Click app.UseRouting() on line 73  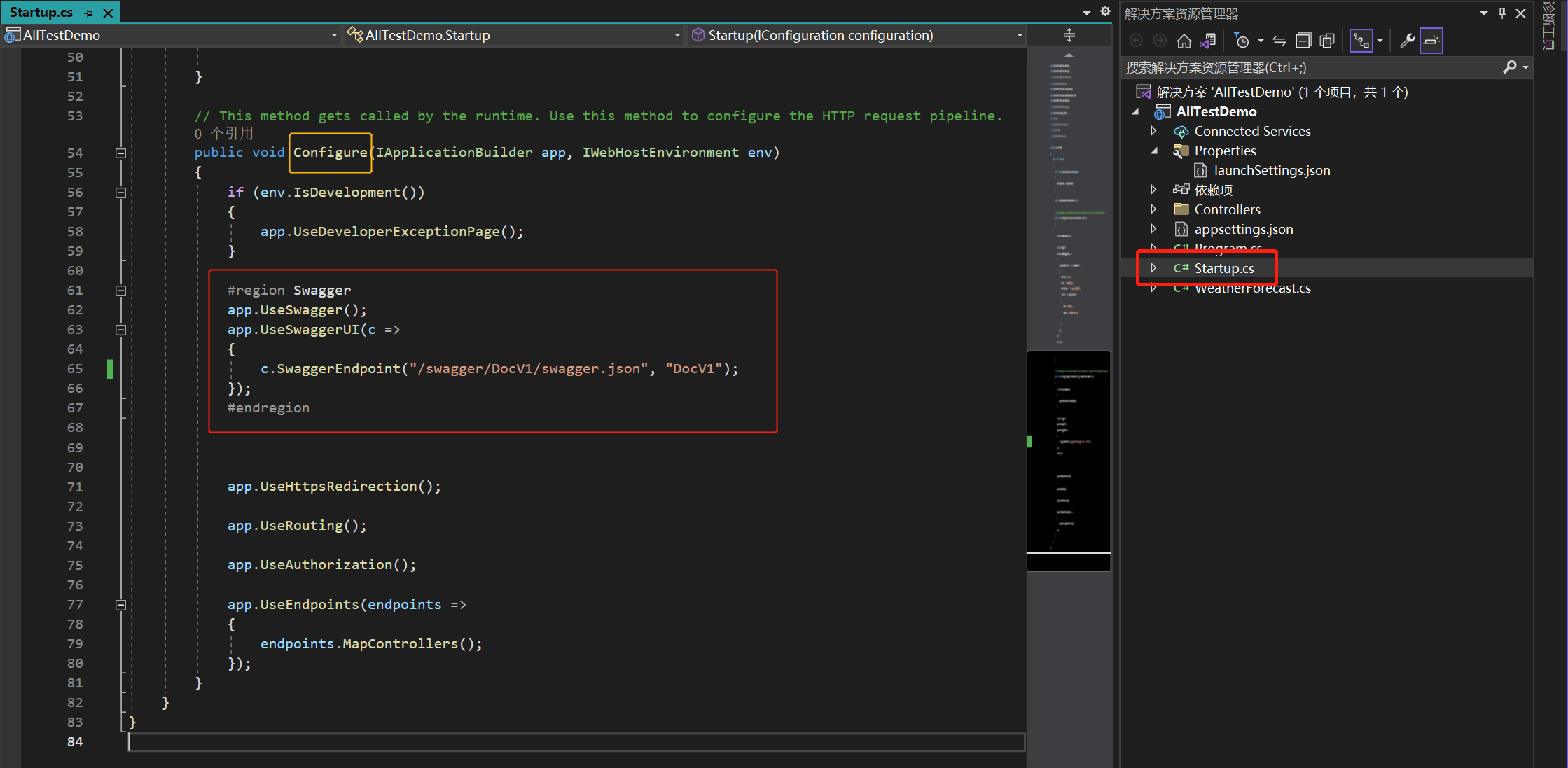(x=297, y=525)
